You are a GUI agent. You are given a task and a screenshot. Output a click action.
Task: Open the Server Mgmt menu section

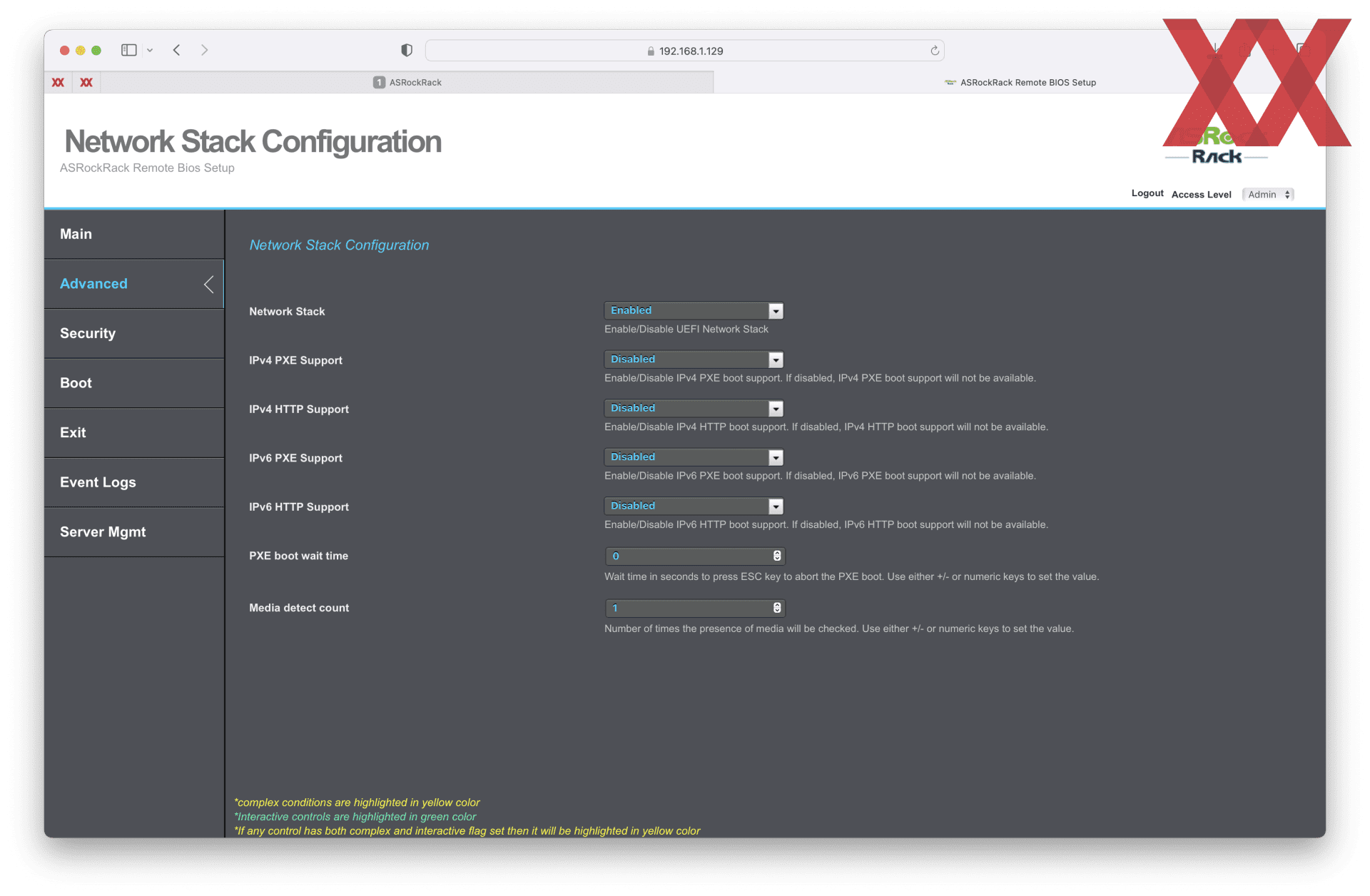point(103,532)
